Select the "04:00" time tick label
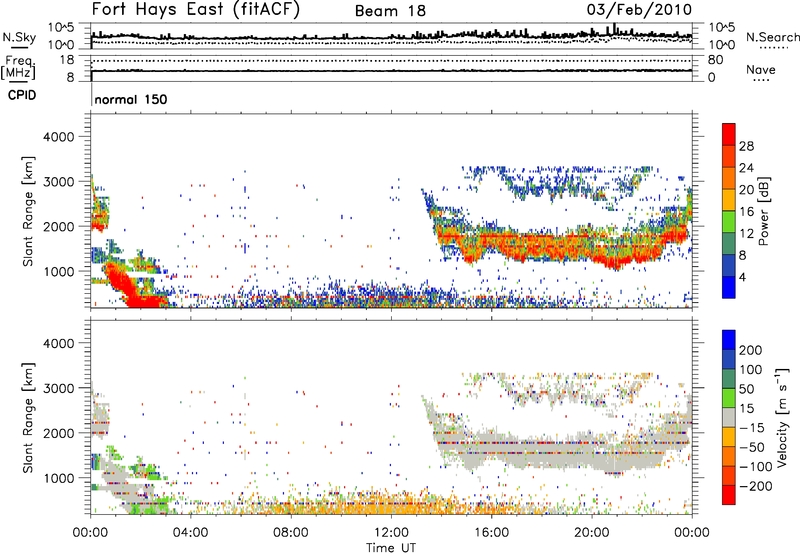 pyautogui.click(x=190, y=533)
